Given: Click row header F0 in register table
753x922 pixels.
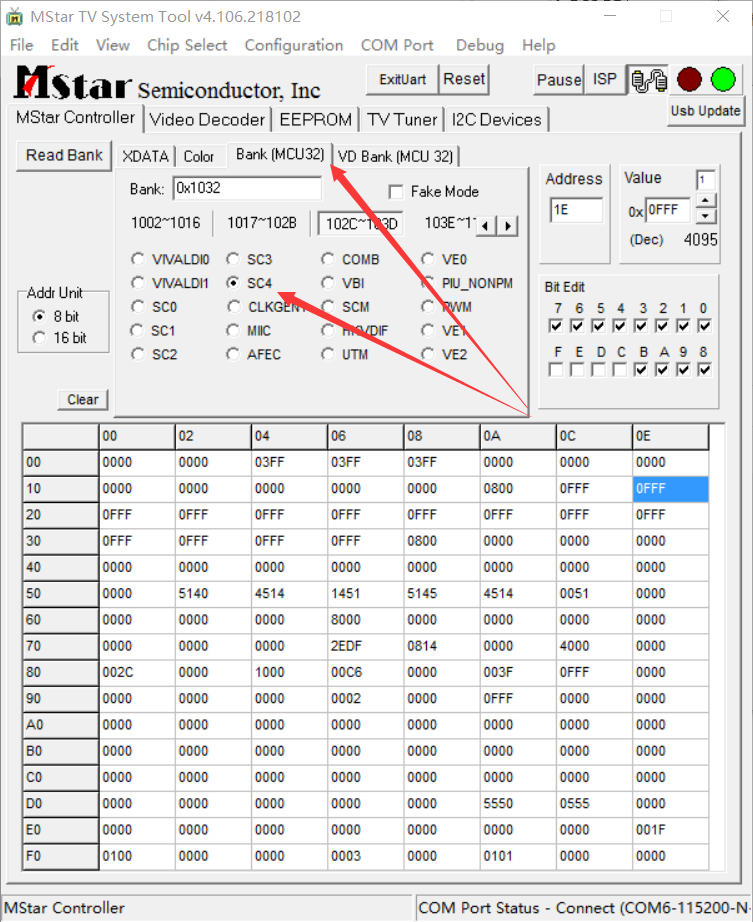Looking at the screenshot, I should pos(61,856).
